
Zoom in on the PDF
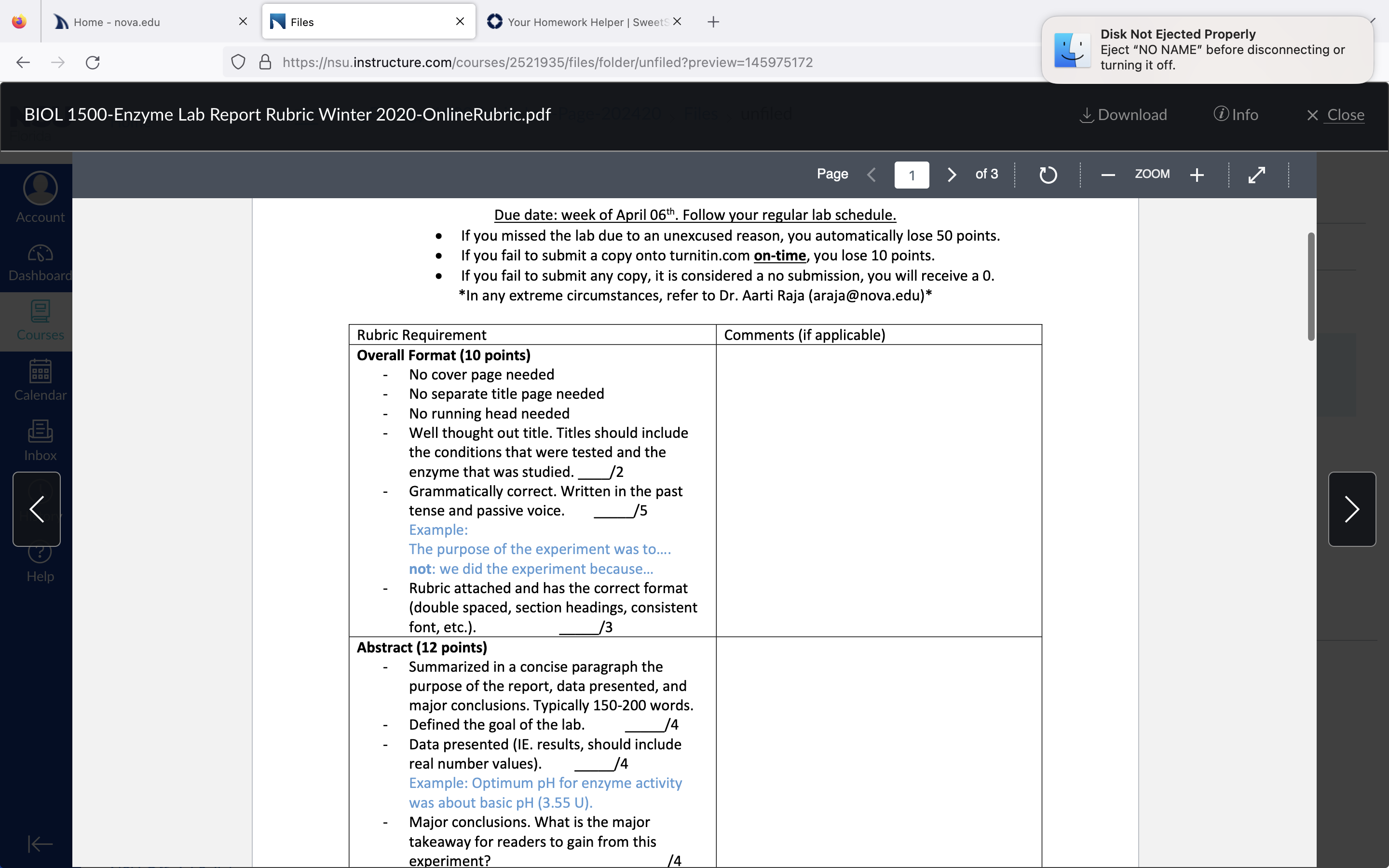[1197, 175]
